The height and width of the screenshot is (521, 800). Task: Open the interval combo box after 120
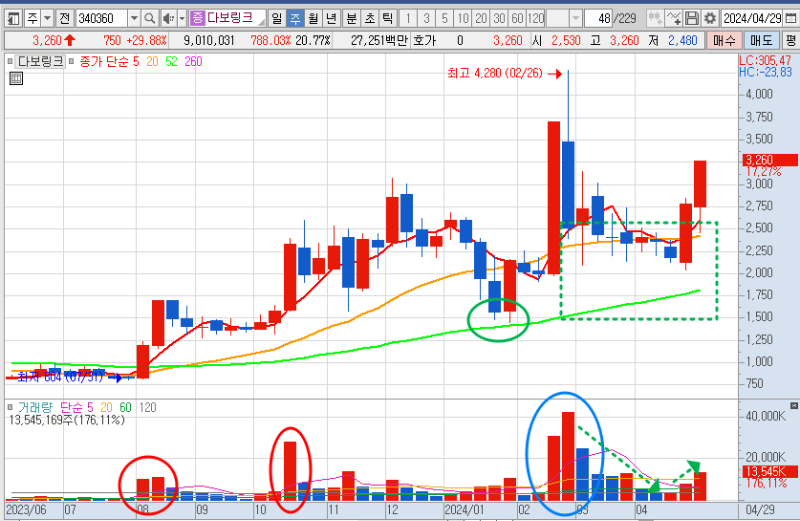pos(564,19)
